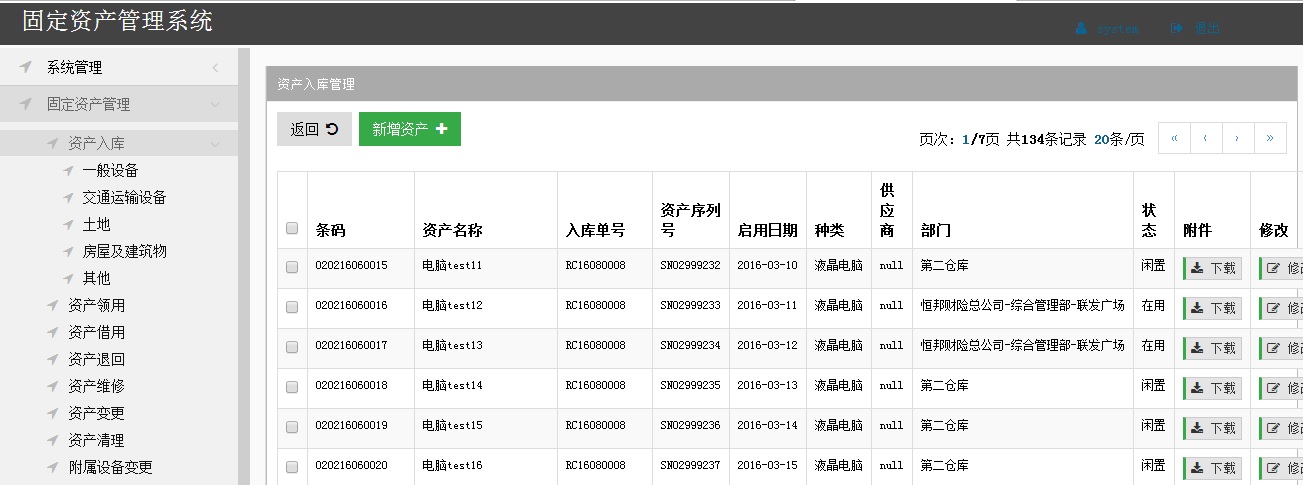Click the user icon beside system
Image resolution: width=1303 pixels, height=485 pixels.
click(1081, 29)
